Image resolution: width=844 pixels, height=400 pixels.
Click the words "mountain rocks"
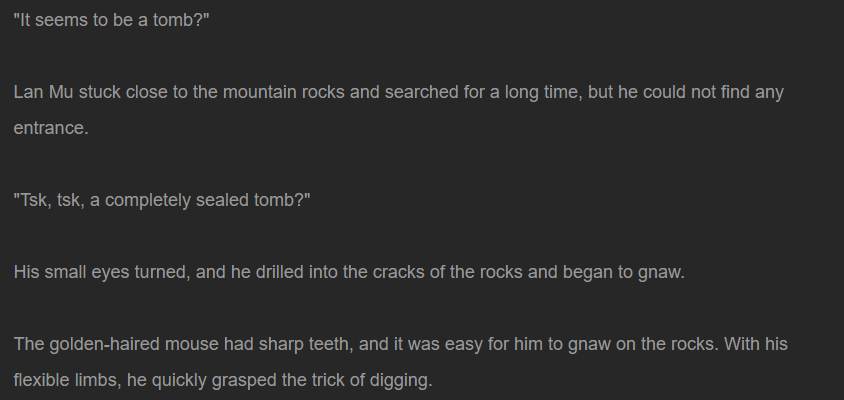coord(284,92)
